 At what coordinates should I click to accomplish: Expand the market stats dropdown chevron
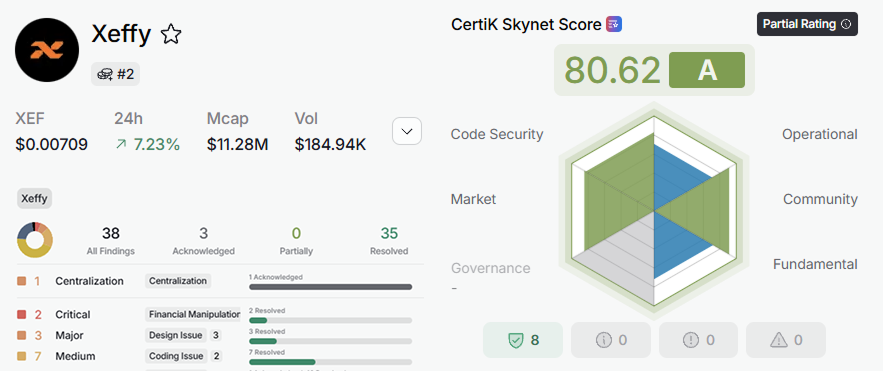click(x=407, y=131)
